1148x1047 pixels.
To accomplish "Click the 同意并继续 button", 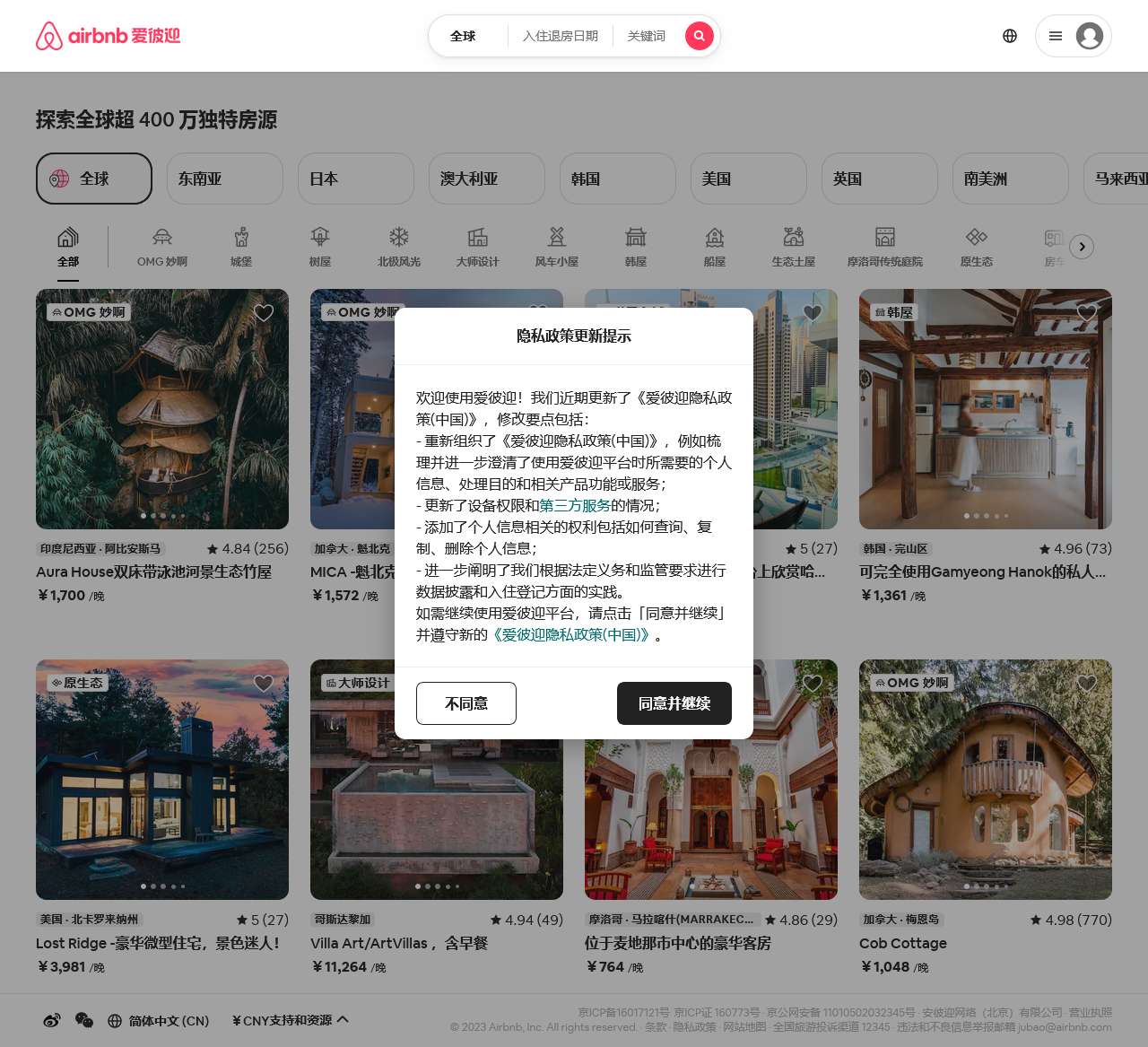I will tap(674, 703).
